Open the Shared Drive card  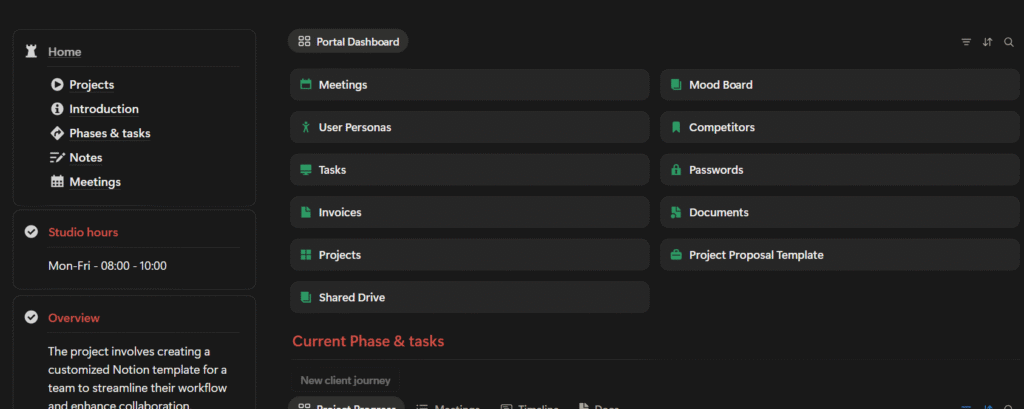tap(470, 297)
